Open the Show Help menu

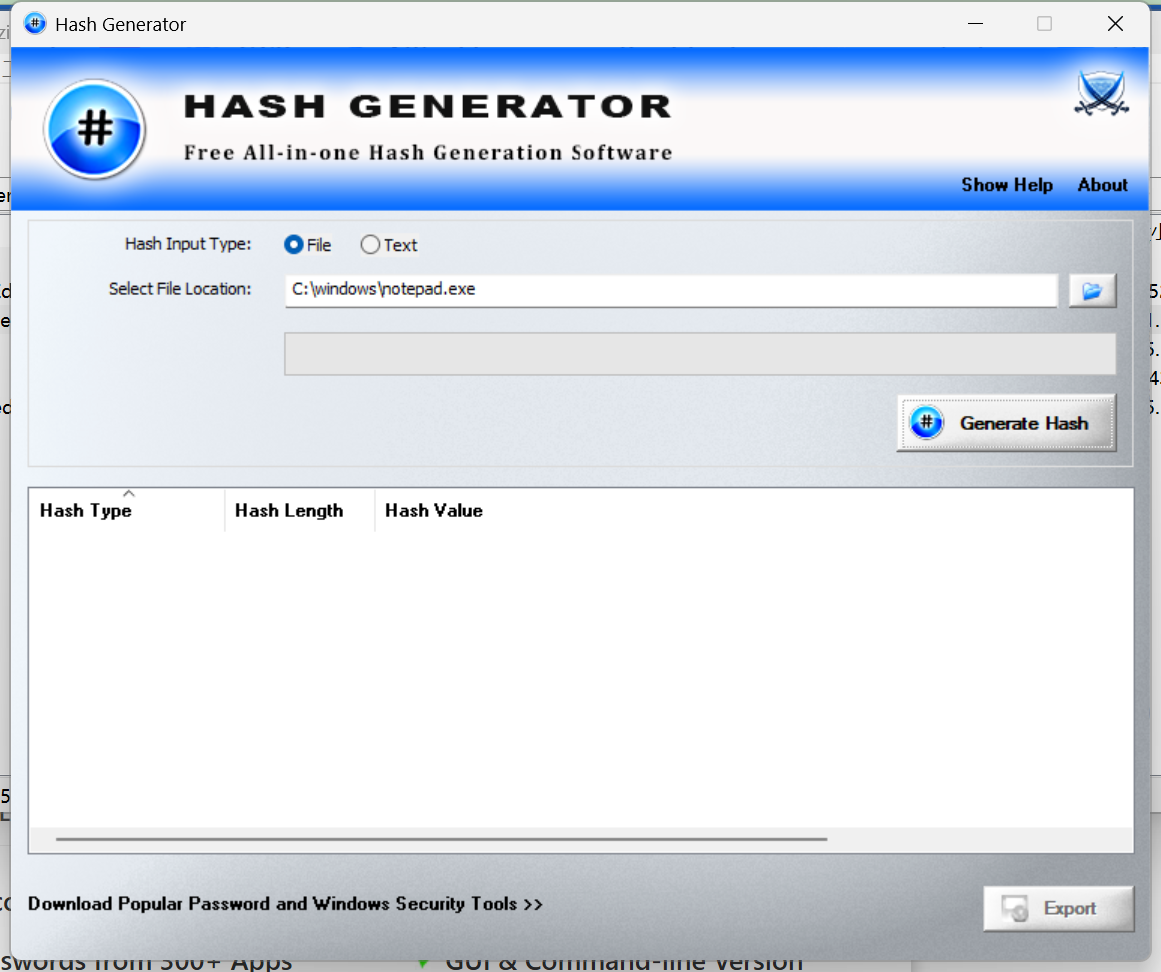[x=1007, y=185]
